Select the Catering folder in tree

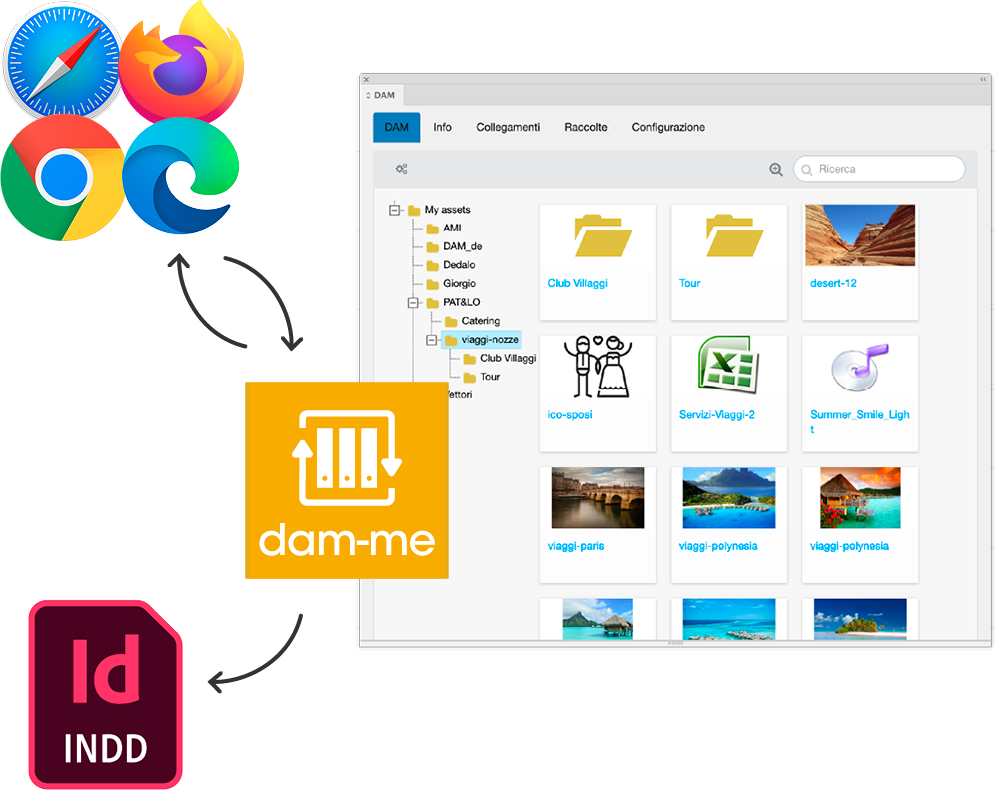point(473,321)
